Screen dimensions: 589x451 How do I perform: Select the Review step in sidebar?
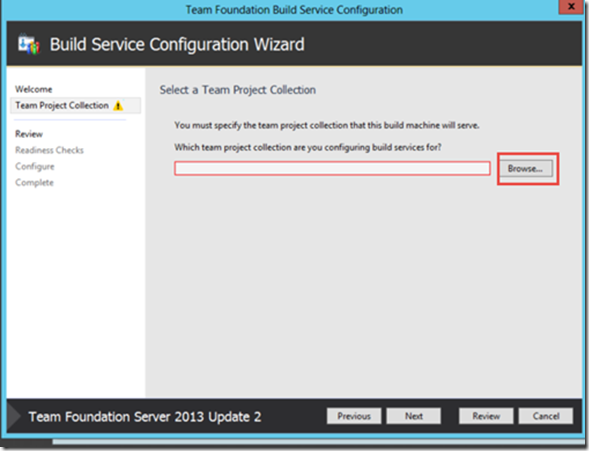[29, 134]
